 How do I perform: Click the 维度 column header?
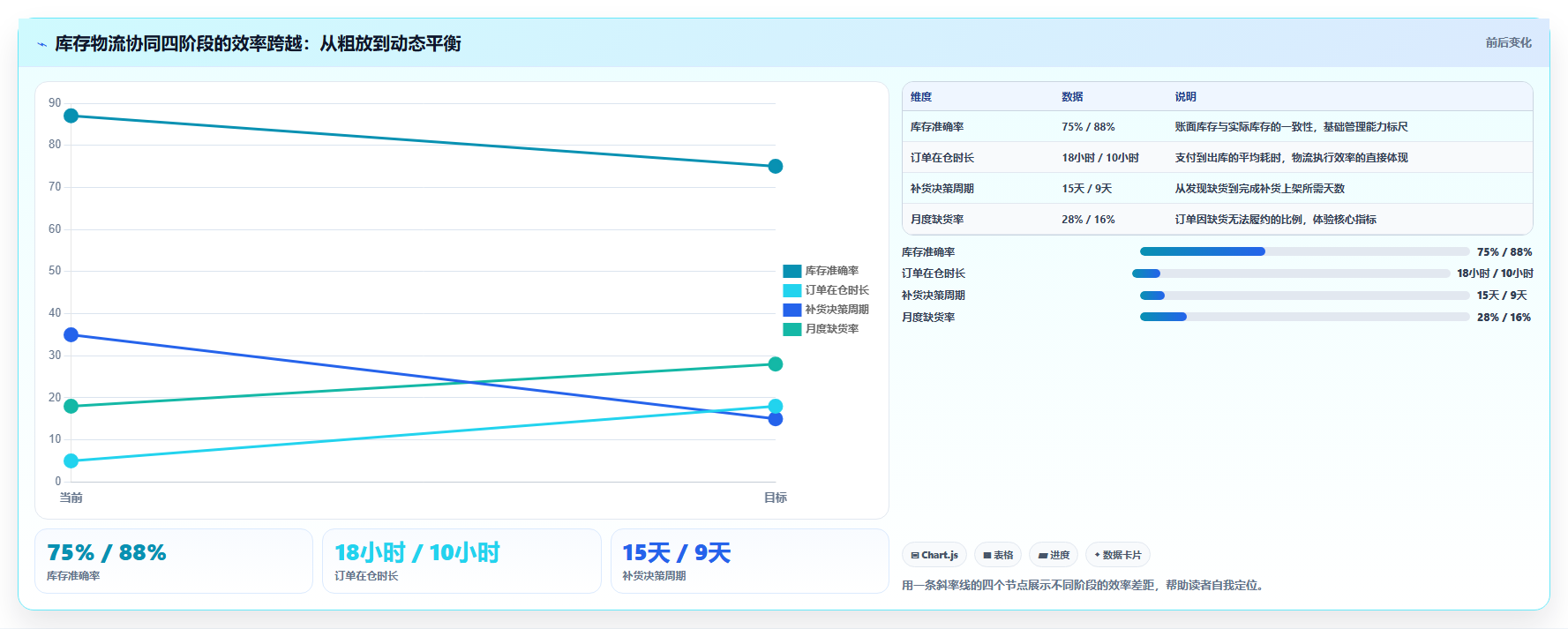tap(921, 97)
